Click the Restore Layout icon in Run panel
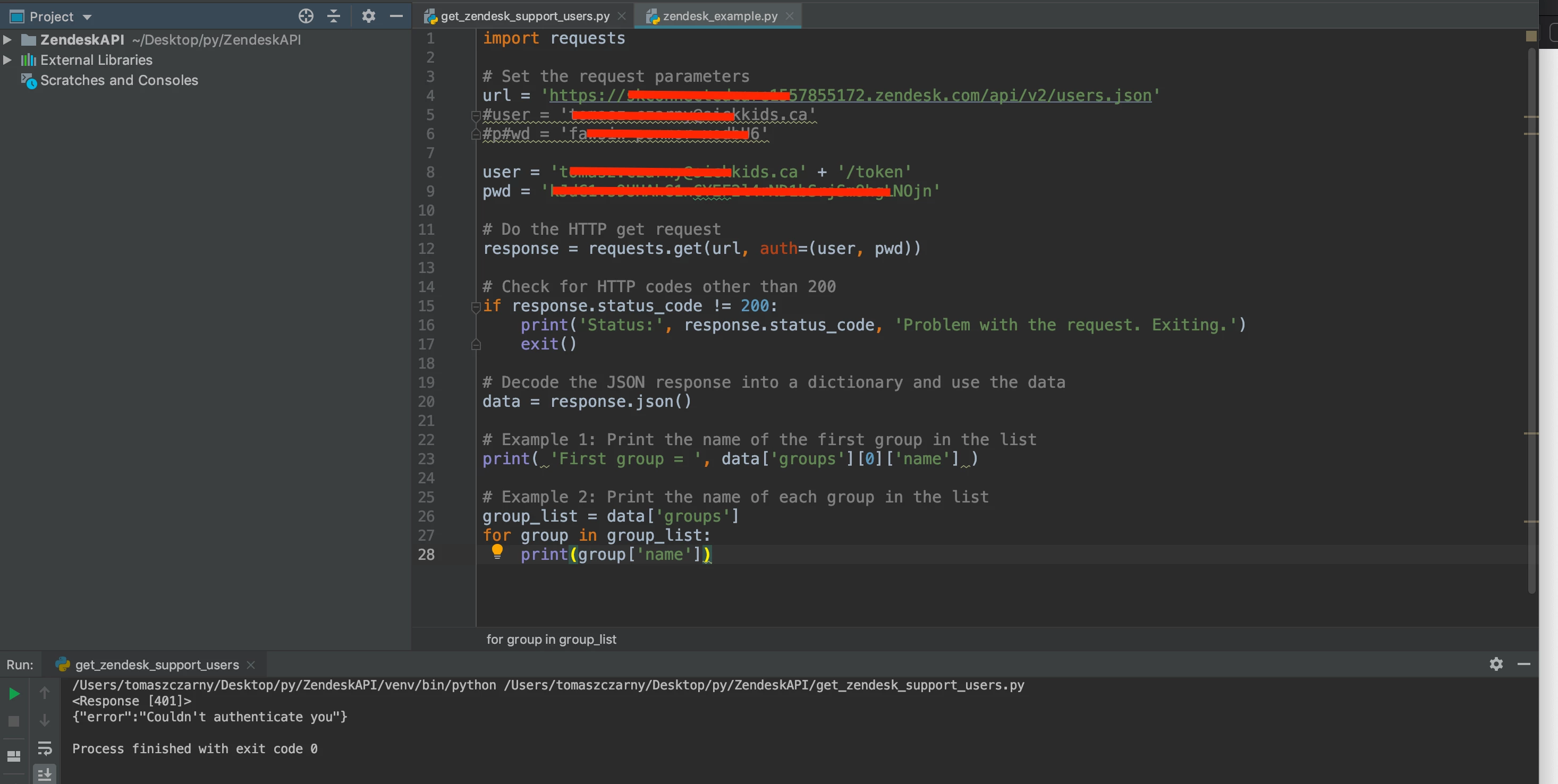Viewport: 1558px width, 784px height. click(x=13, y=756)
